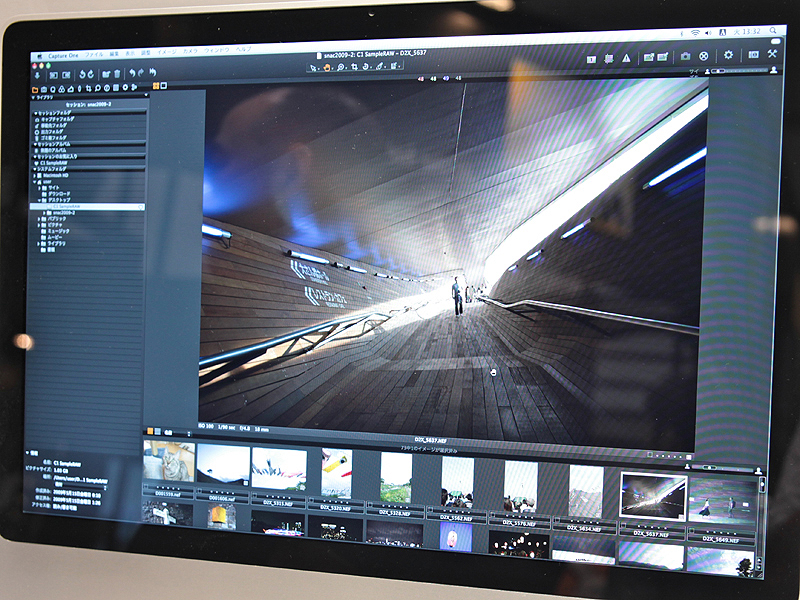The height and width of the screenshot is (600, 800).
Task: Select the Rotate/straighten cursor tool
Action: [365, 66]
